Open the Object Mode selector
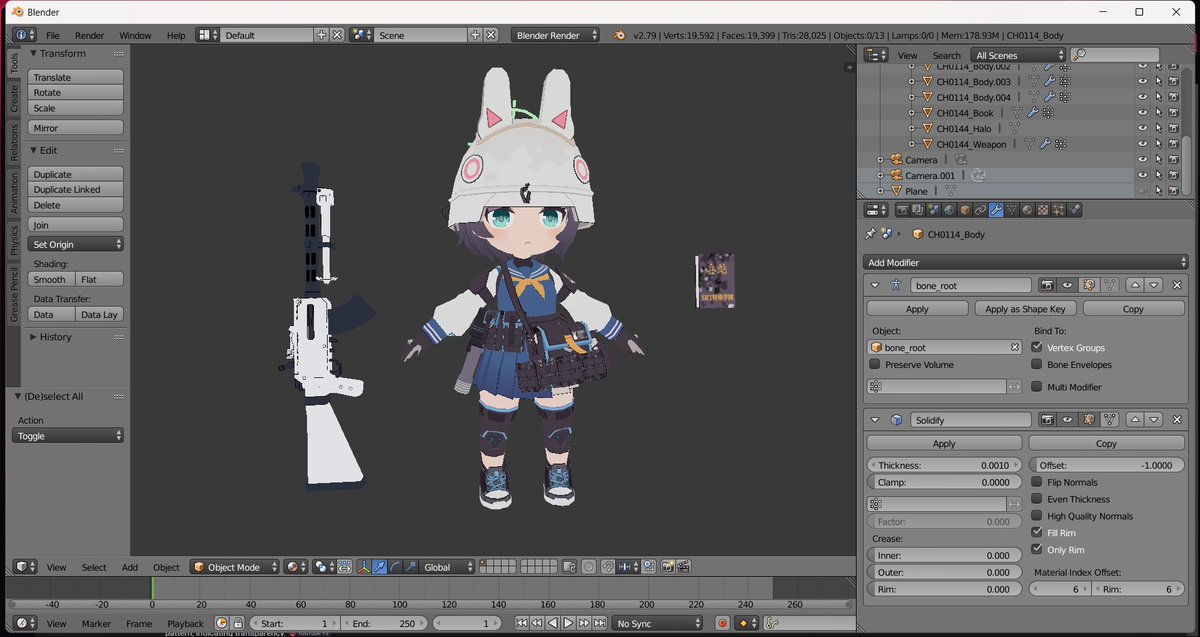The width and height of the screenshot is (1200, 637). click(234, 567)
